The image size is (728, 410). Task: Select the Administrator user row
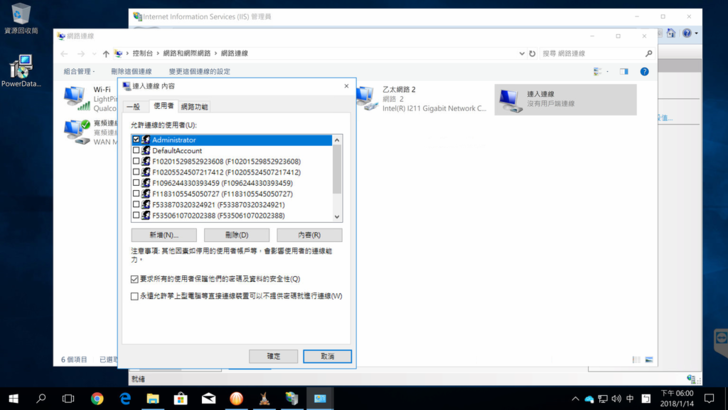tap(232, 140)
